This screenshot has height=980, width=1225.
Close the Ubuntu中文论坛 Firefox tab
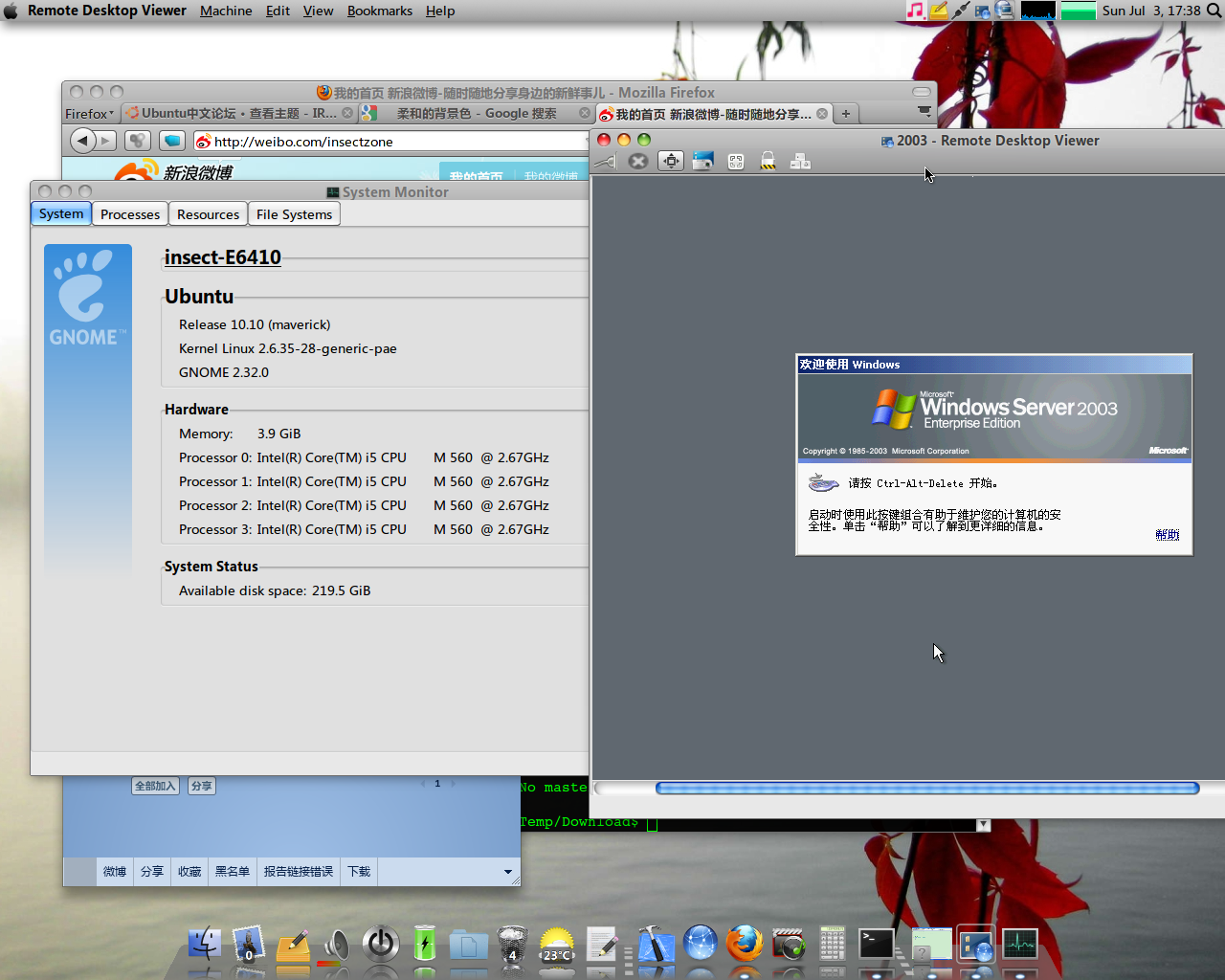pos(347,113)
